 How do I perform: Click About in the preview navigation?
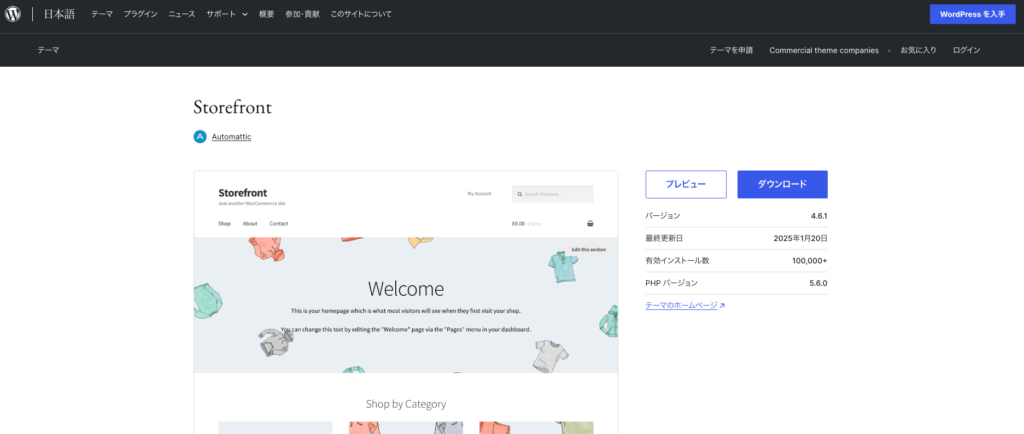point(250,224)
